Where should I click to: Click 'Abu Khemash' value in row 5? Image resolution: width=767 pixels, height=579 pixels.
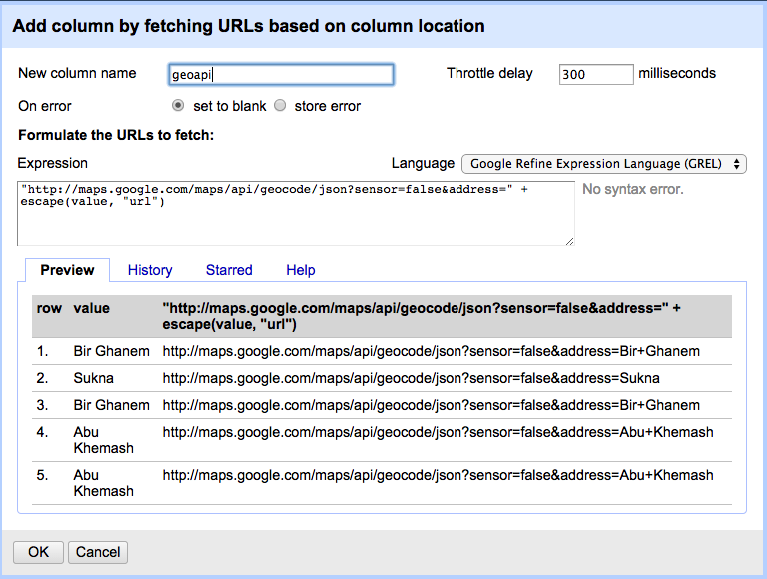[x=103, y=483]
